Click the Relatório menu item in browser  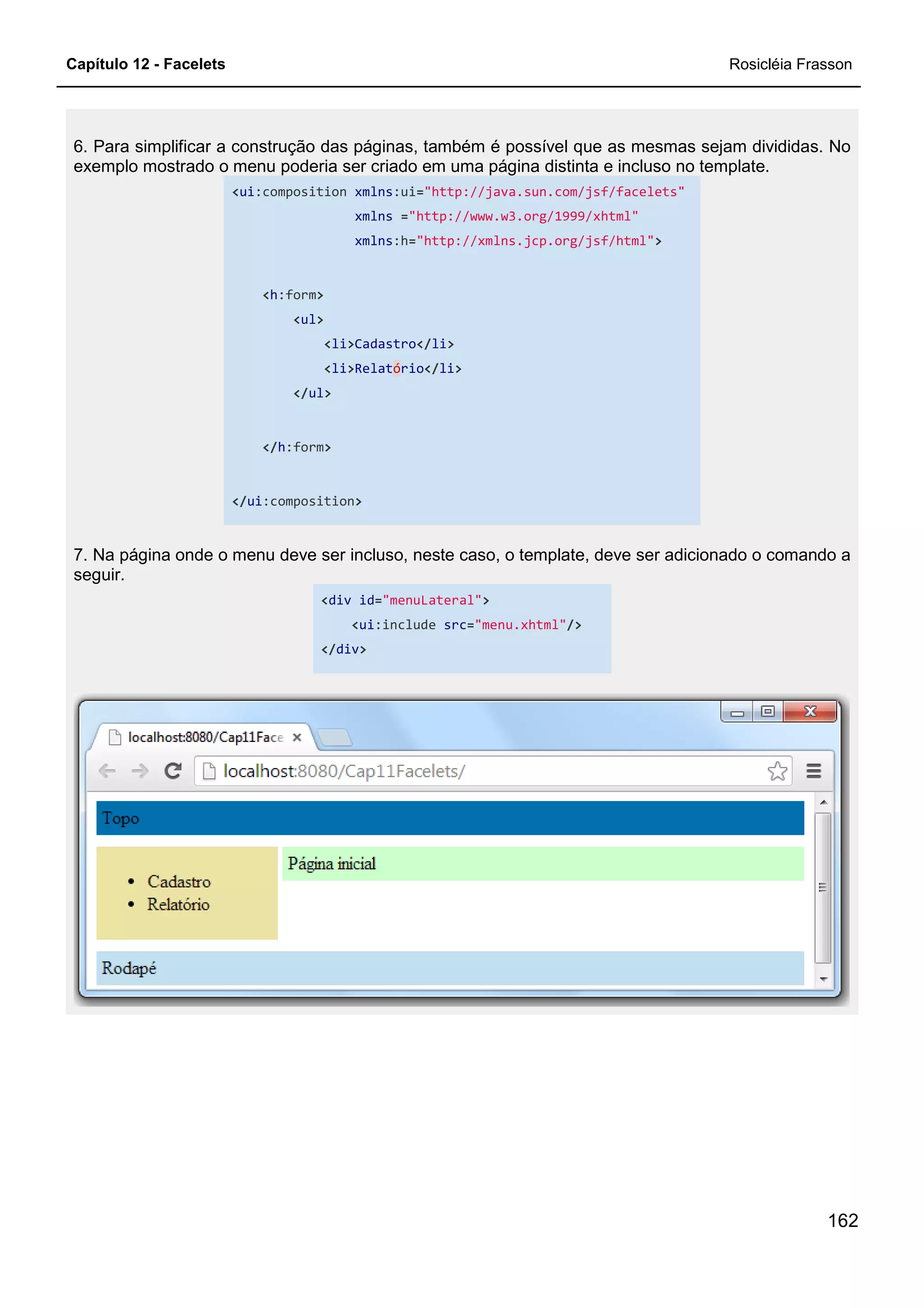point(178,904)
